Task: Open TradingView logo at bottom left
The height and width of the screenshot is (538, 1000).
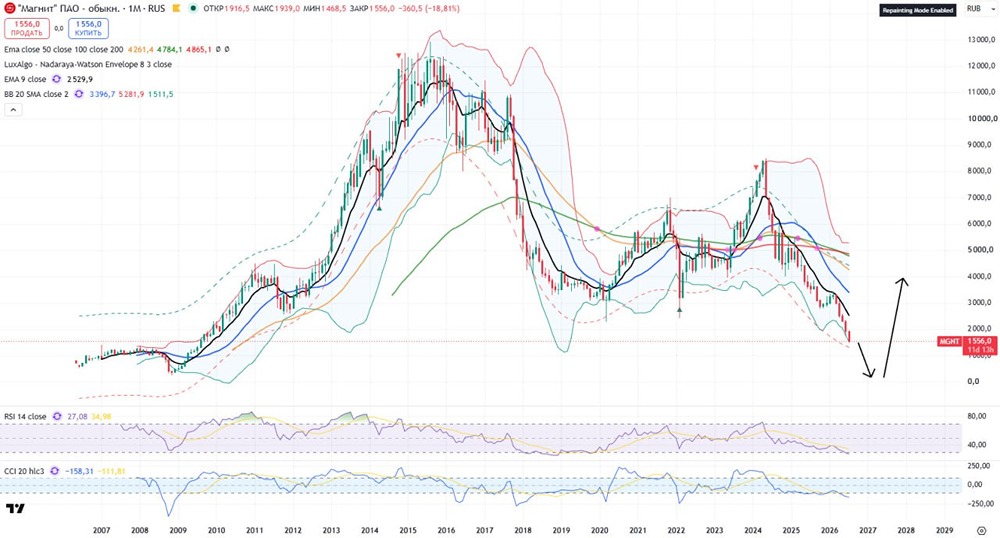Action: [x=15, y=508]
